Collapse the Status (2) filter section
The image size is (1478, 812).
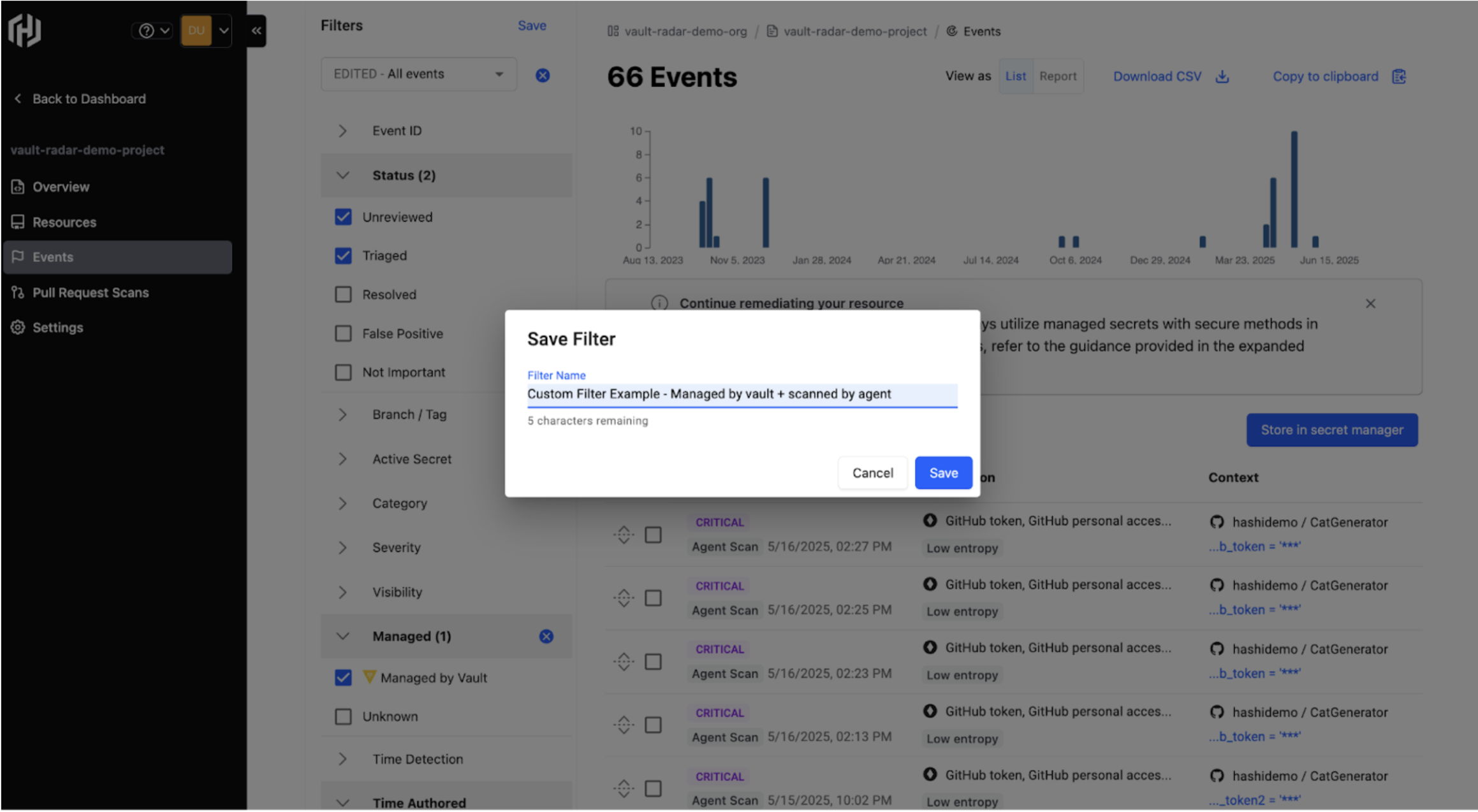point(342,175)
